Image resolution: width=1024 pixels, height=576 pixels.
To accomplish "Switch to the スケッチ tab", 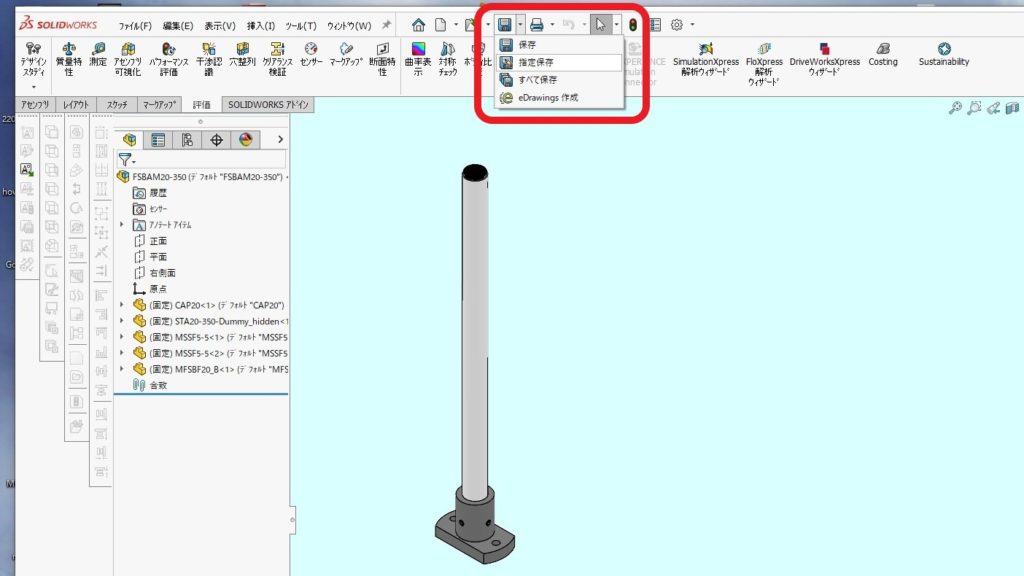I will [117, 104].
